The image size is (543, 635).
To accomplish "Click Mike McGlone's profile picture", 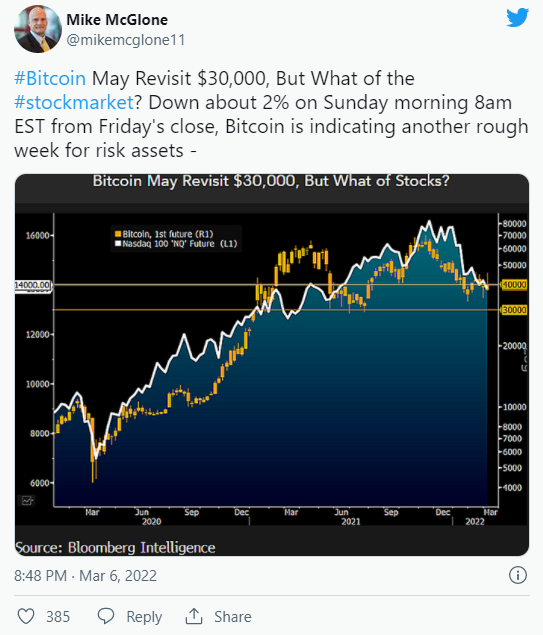I will pos(38,29).
